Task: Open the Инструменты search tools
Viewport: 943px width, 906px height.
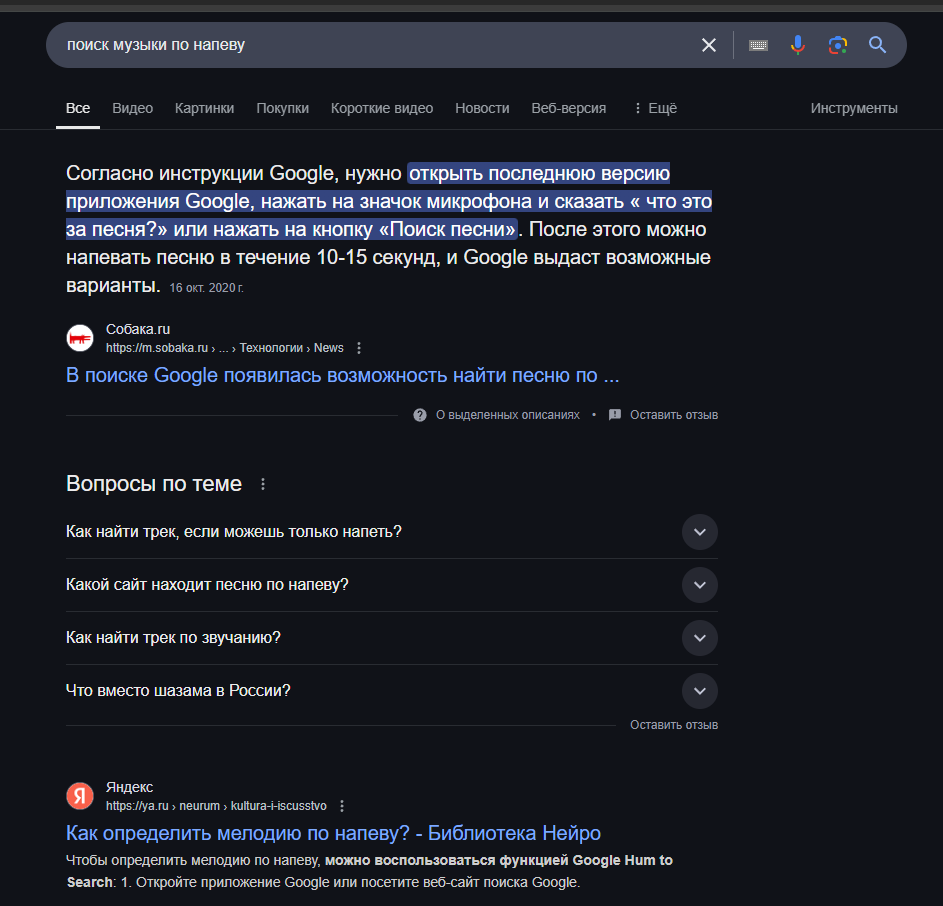Action: click(854, 108)
